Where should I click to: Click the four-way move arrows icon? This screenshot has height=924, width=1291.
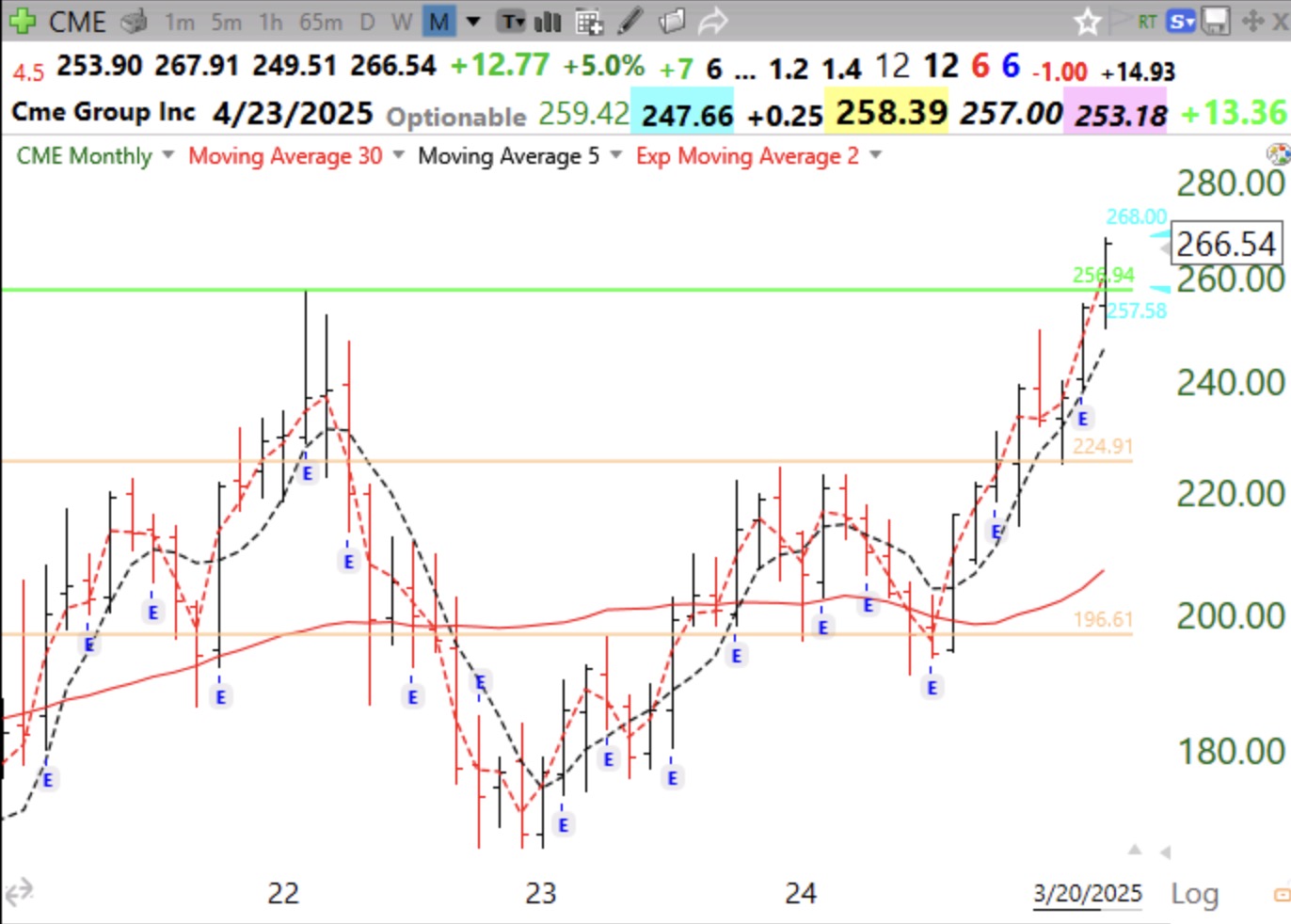click(1252, 21)
